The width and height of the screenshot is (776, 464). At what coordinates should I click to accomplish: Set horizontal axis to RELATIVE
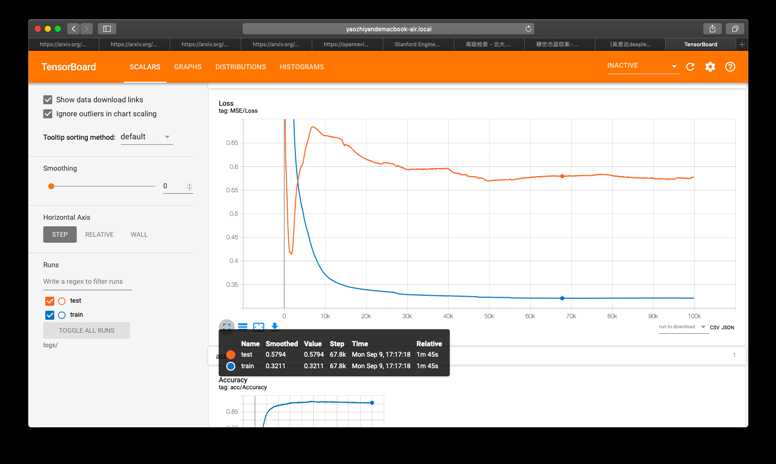tap(99, 234)
